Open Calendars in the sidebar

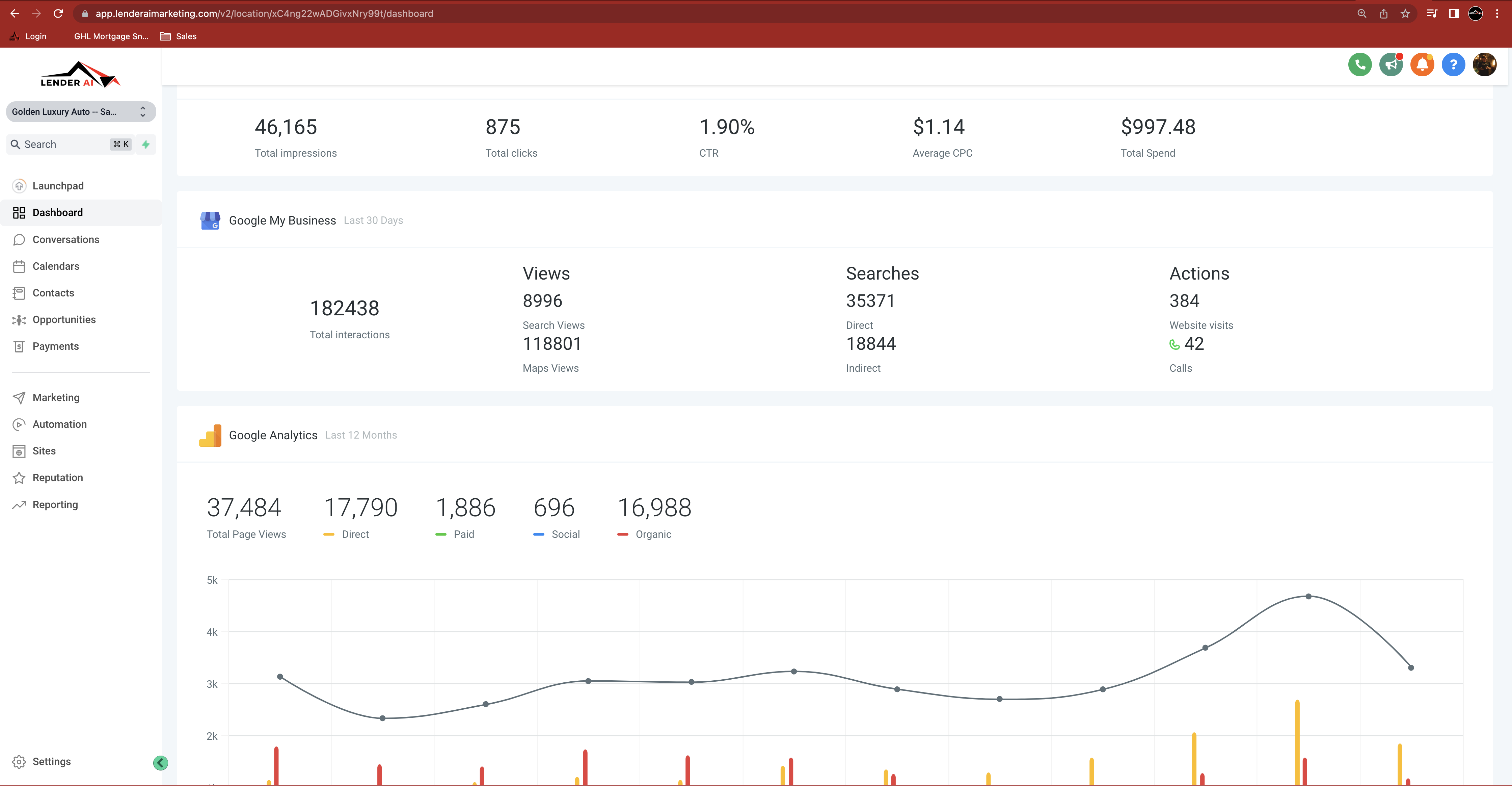coord(80,266)
